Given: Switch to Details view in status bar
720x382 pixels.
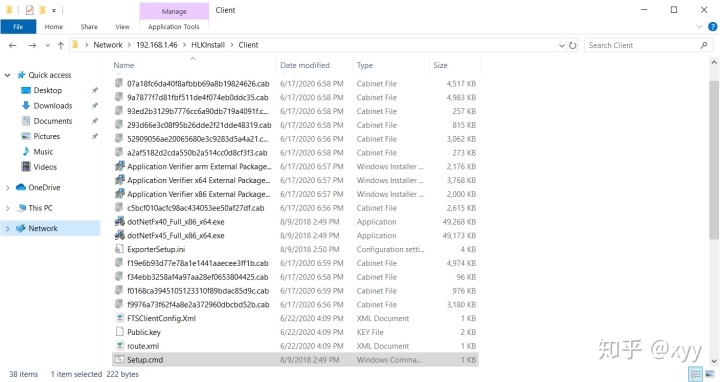Looking at the screenshot, I should click(696, 374).
